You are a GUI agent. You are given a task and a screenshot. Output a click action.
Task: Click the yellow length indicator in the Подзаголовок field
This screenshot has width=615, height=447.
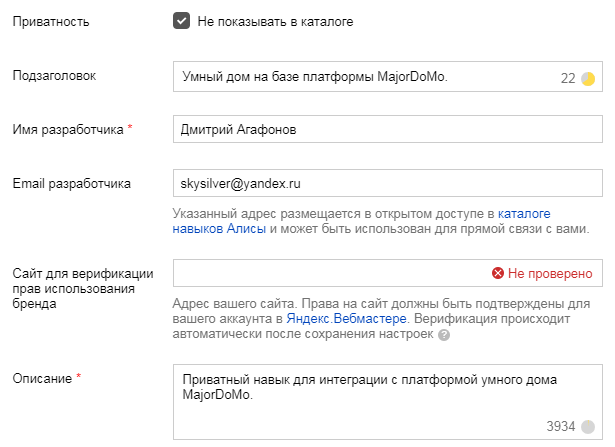click(x=588, y=78)
